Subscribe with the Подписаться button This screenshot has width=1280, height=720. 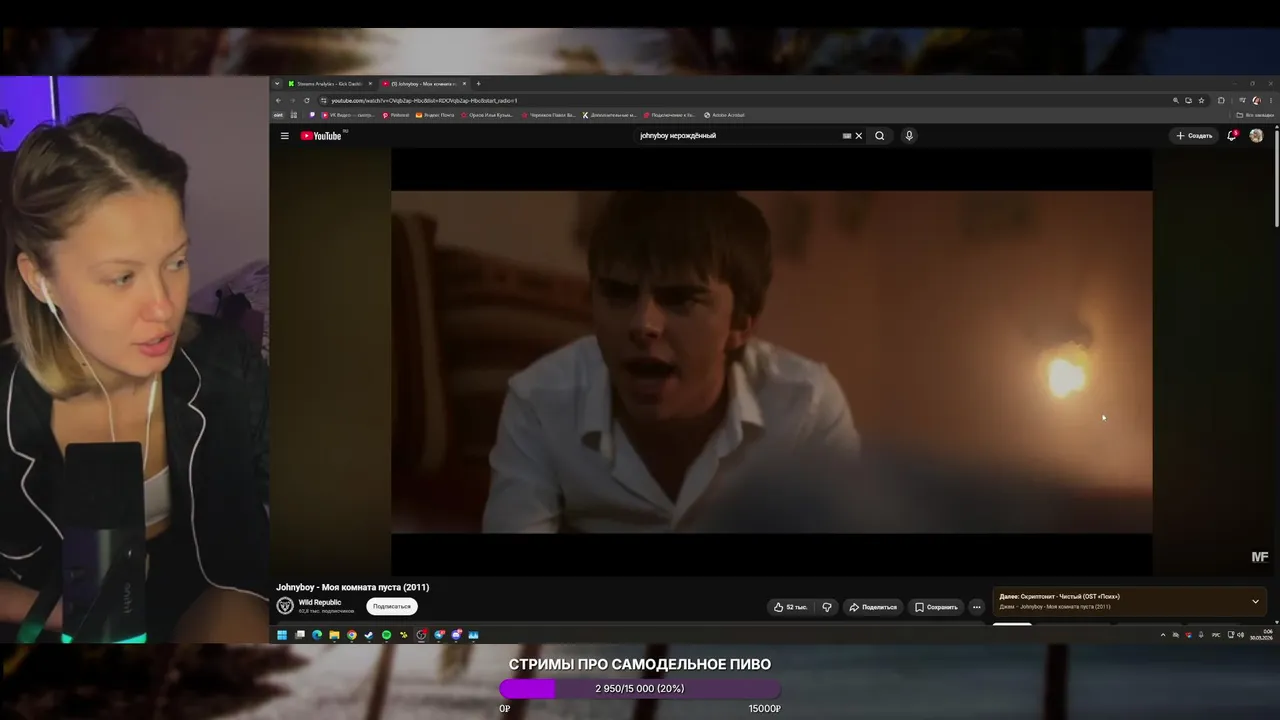tap(392, 607)
